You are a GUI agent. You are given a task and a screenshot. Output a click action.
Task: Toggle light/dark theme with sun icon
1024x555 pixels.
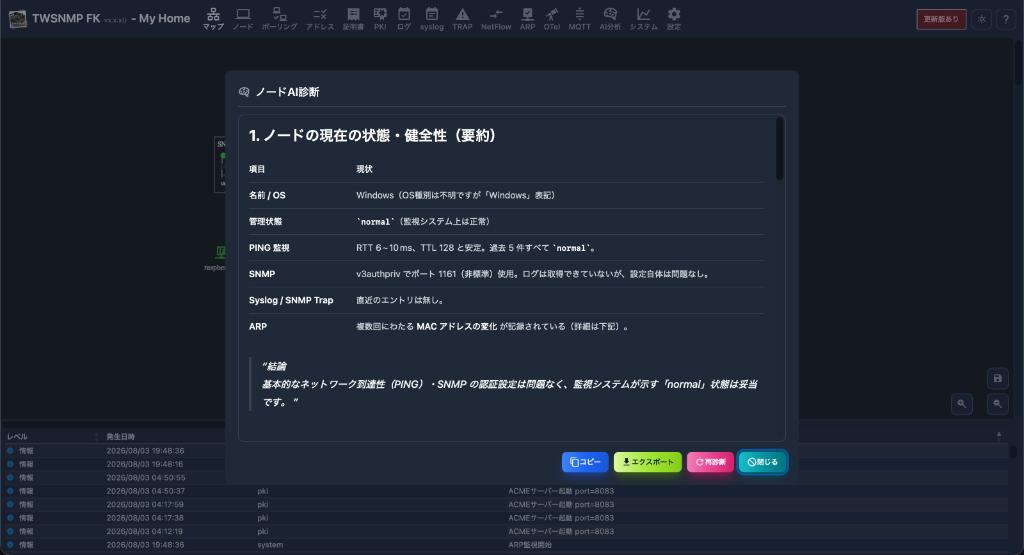pos(982,19)
